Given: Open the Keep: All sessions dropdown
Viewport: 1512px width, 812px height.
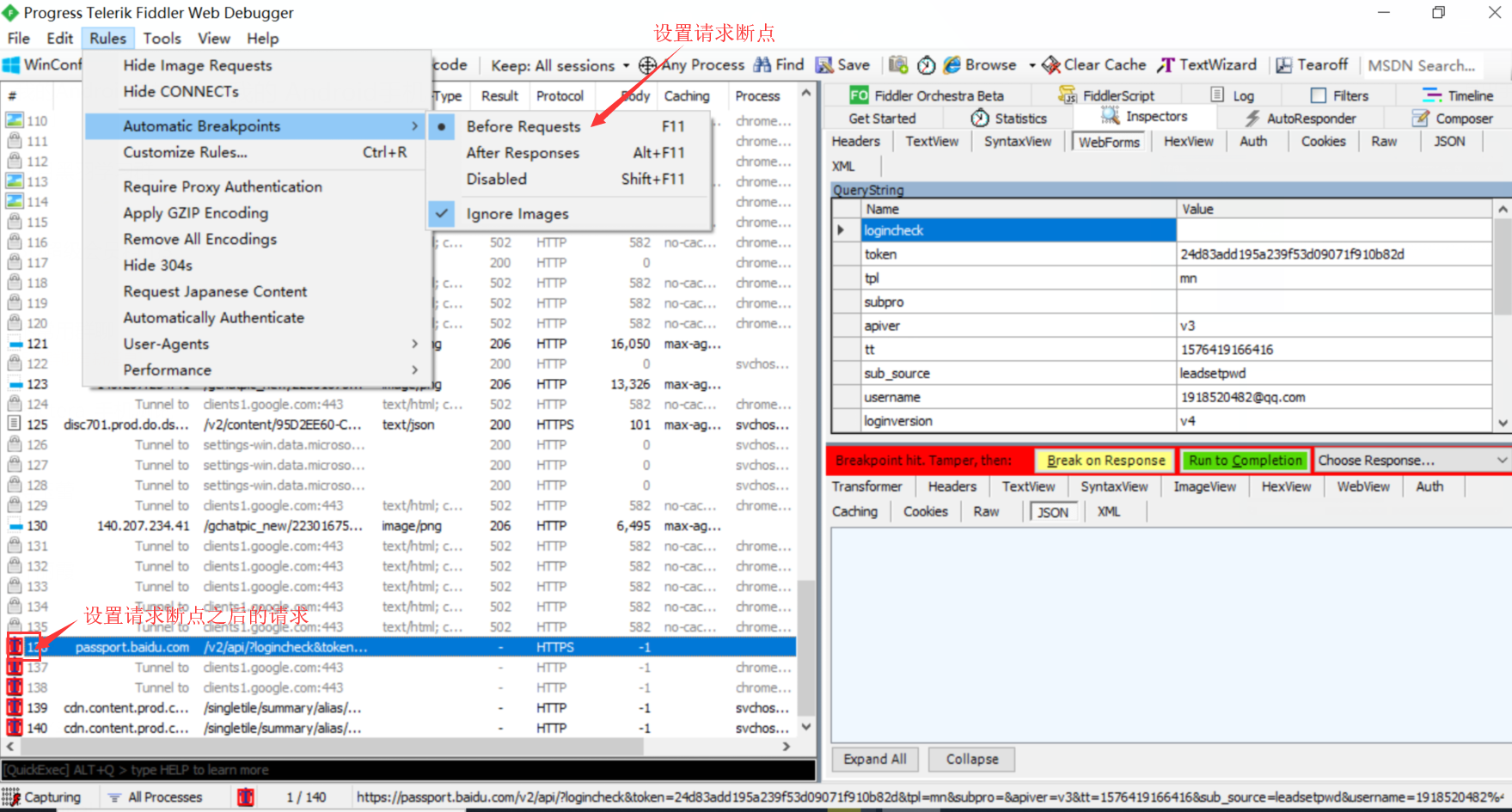Looking at the screenshot, I should click(560, 65).
